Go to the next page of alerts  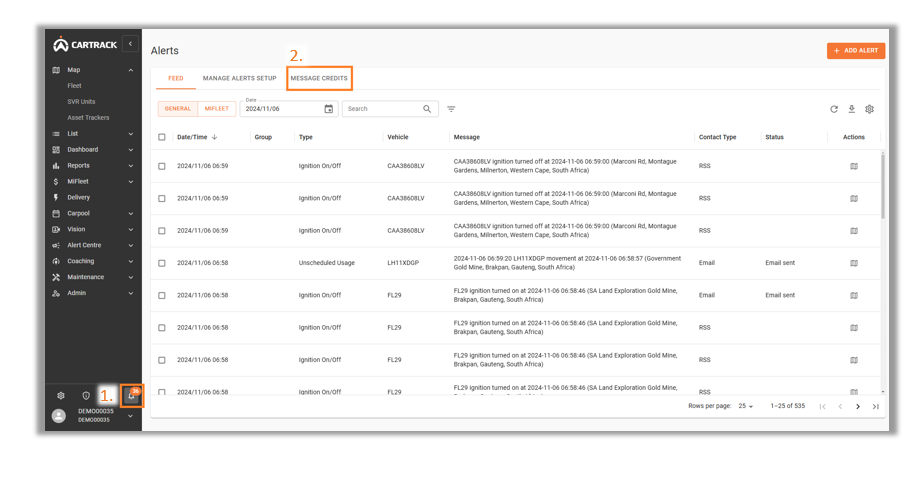tap(858, 406)
